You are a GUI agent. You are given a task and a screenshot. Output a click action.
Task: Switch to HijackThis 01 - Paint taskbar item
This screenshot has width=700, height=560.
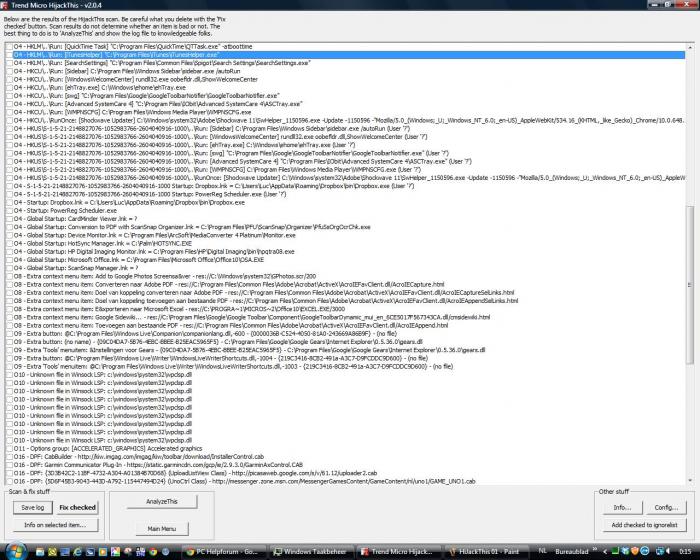coord(485,552)
